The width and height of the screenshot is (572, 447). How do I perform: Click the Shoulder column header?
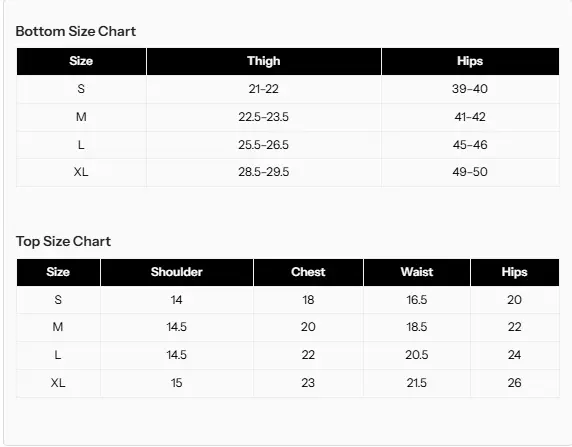click(x=177, y=272)
